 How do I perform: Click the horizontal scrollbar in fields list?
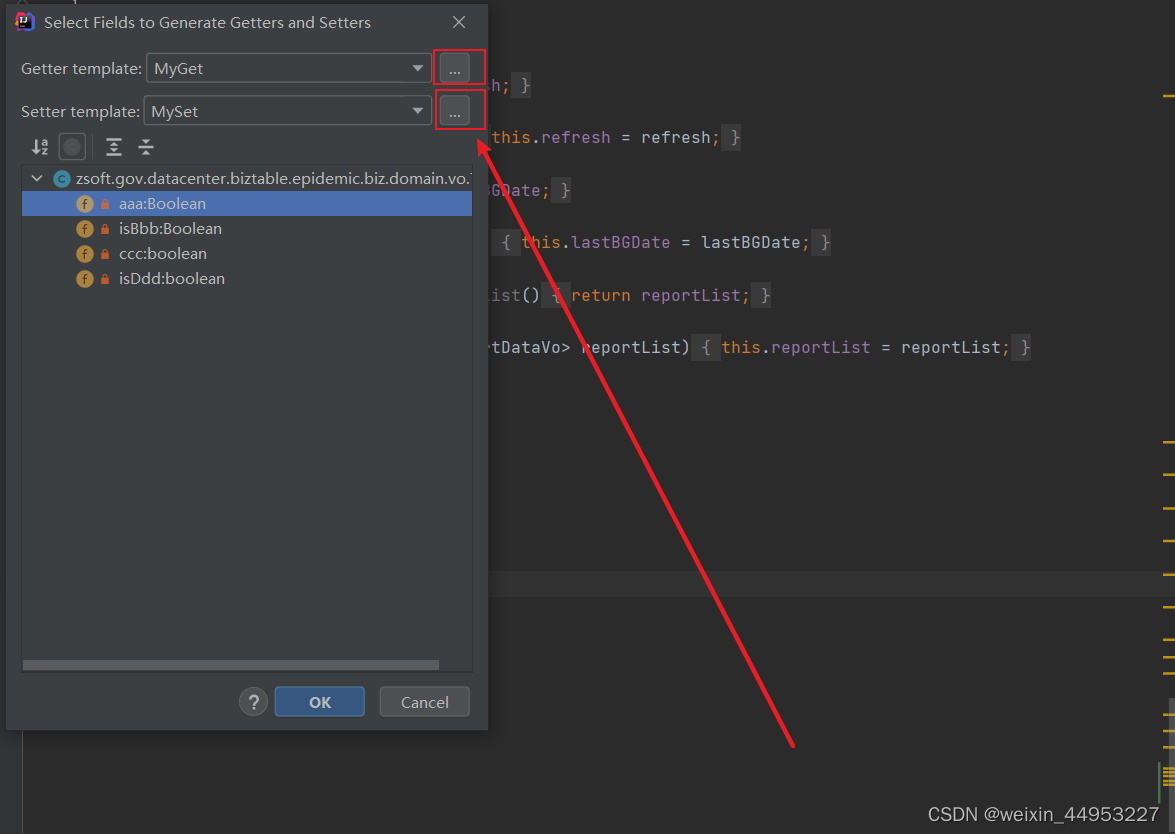tap(231, 665)
